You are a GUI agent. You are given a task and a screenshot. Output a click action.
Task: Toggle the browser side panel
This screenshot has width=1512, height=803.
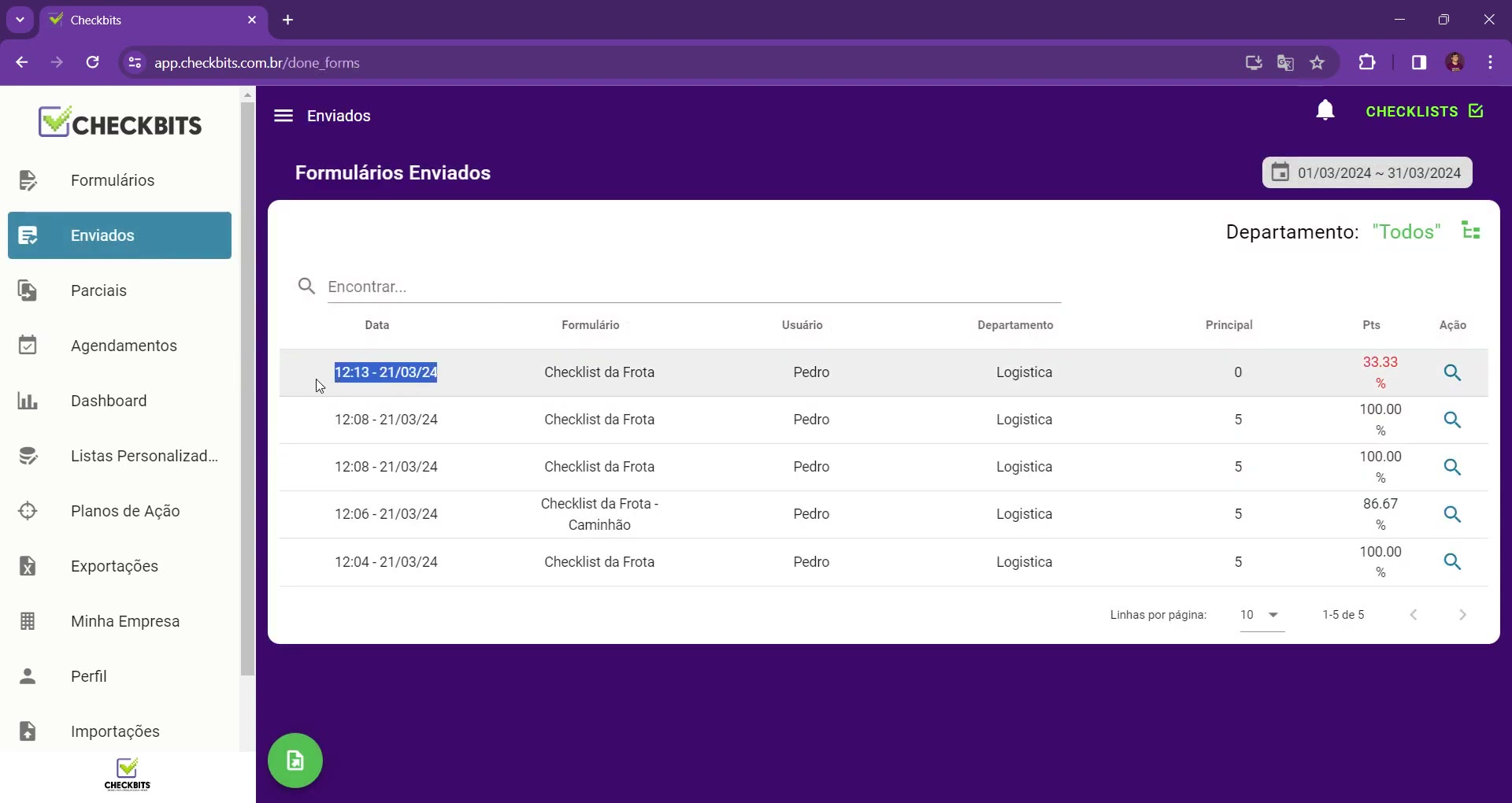coord(1418,62)
